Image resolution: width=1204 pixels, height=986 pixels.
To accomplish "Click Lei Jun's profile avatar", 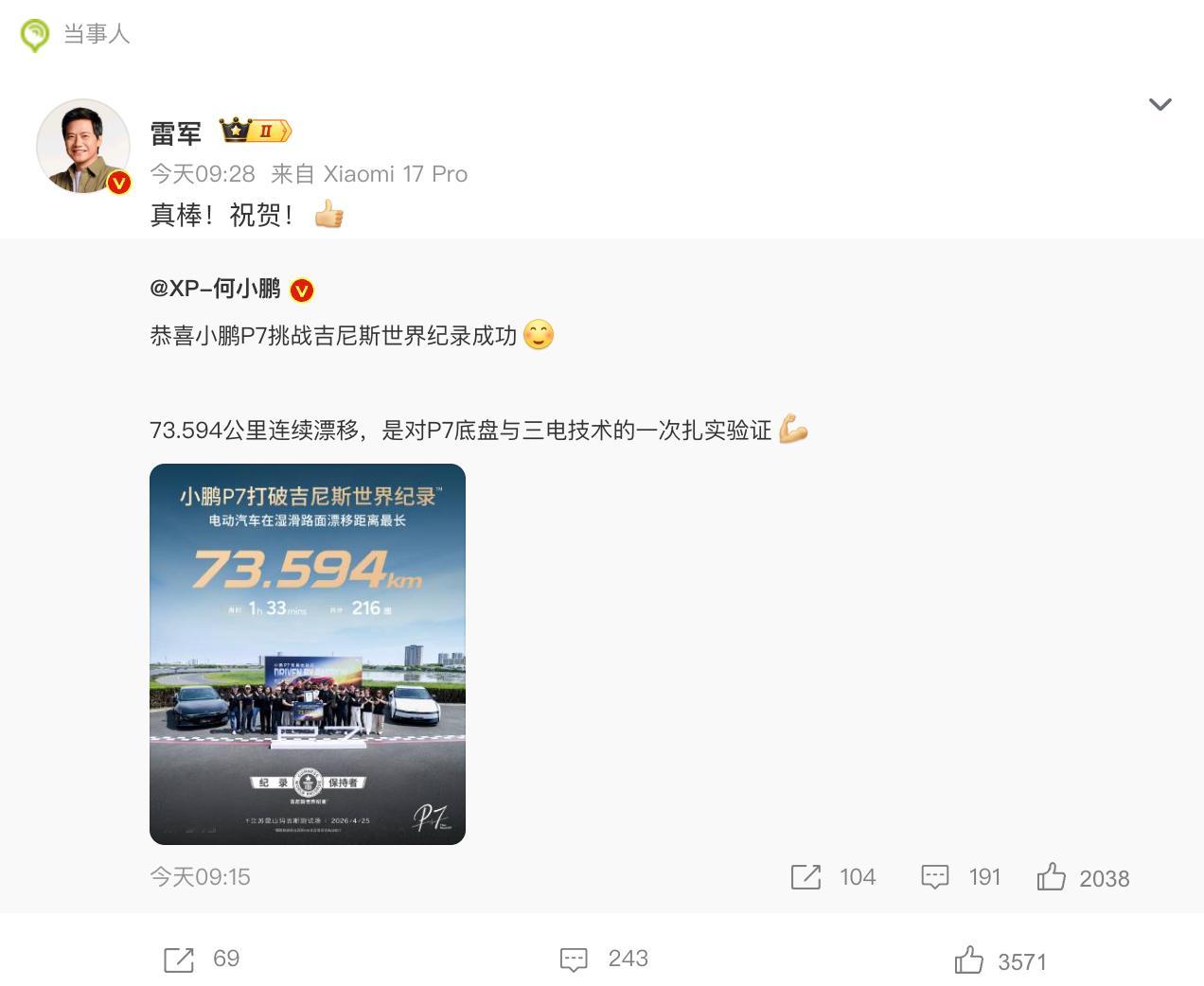I will [x=83, y=147].
